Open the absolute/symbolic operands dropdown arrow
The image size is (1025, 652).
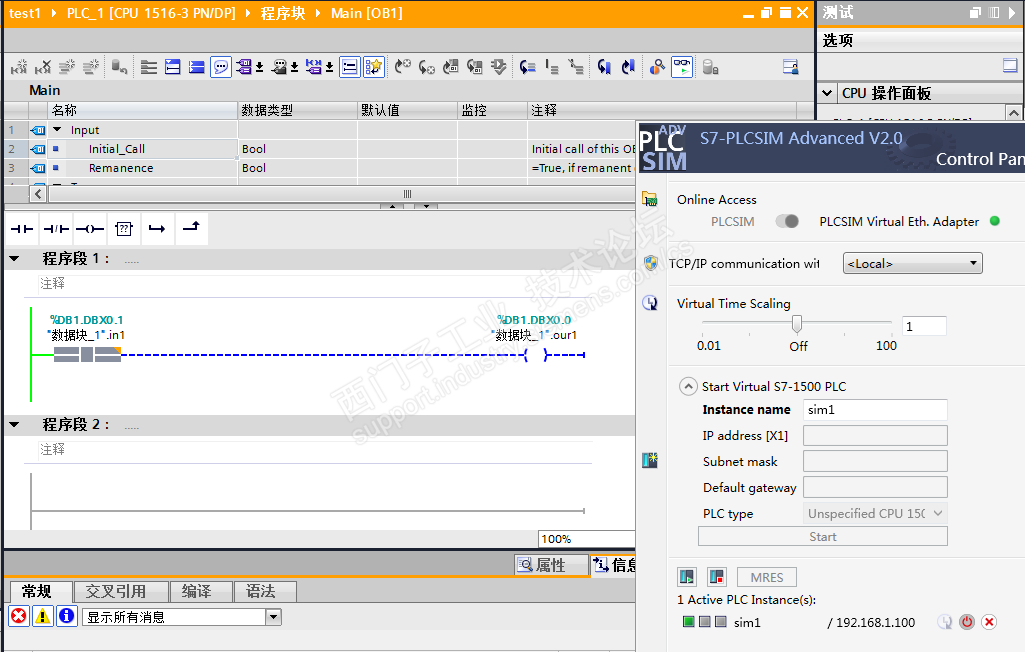(260, 67)
